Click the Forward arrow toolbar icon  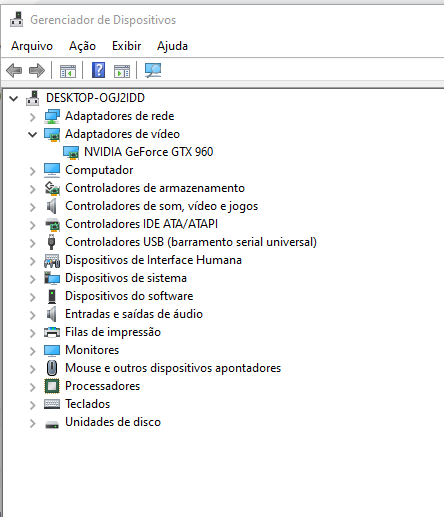coord(37,71)
